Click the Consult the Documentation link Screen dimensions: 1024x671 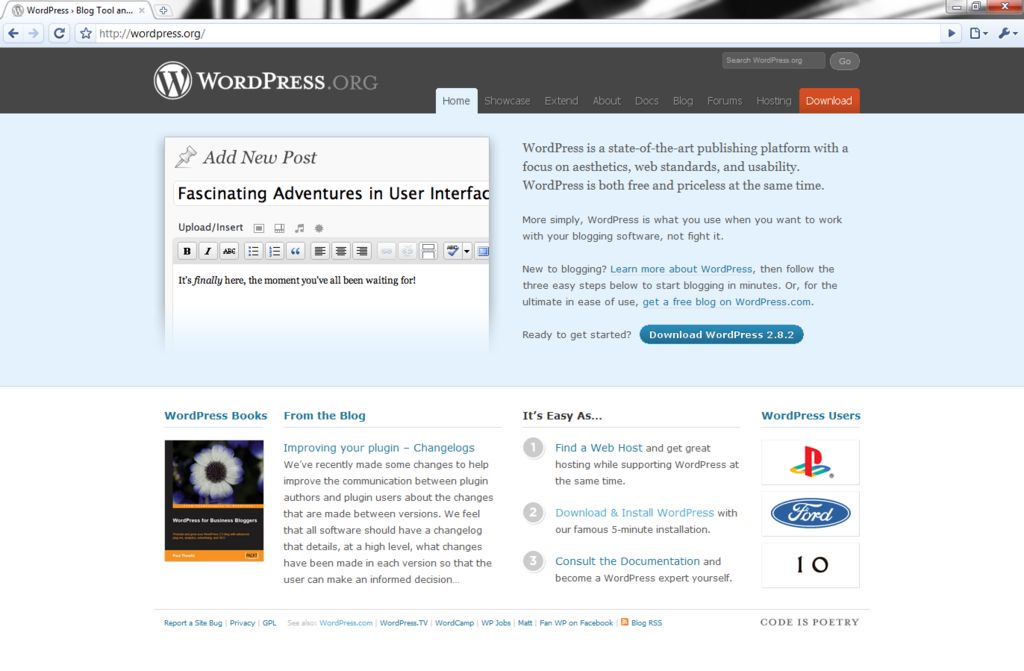(627, 561)
